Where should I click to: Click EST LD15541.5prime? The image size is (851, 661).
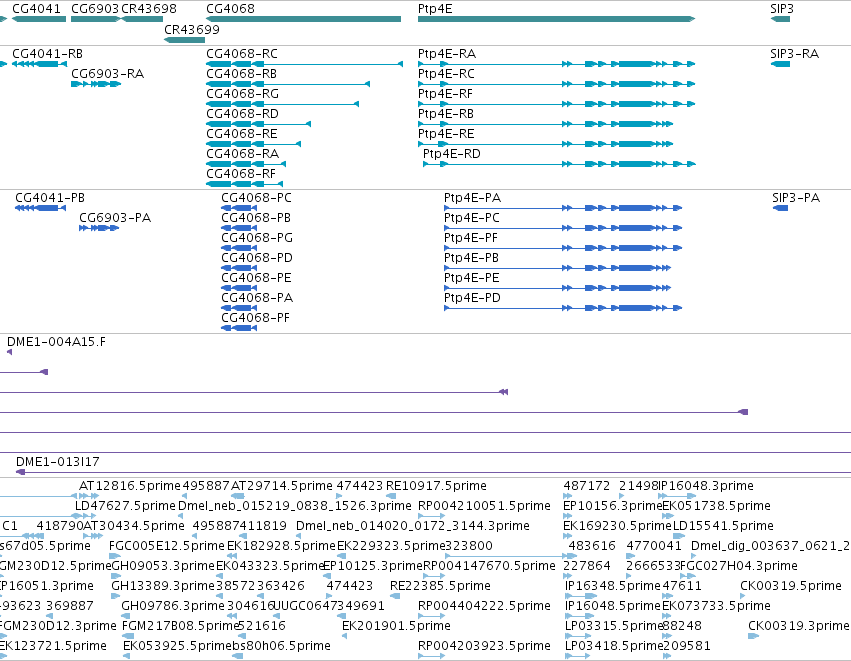point(723,526)
